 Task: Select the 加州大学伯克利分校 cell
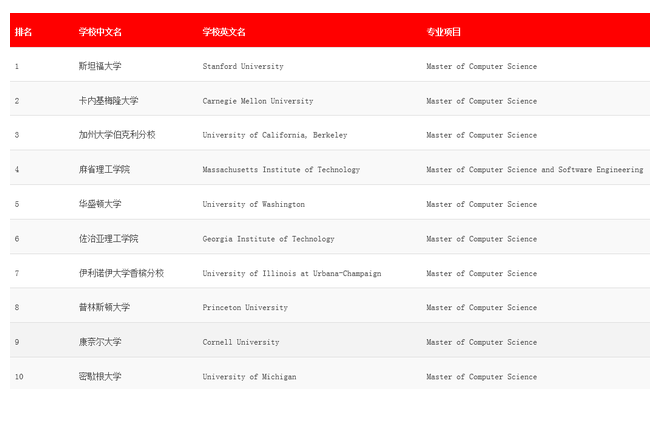point(117,135)
